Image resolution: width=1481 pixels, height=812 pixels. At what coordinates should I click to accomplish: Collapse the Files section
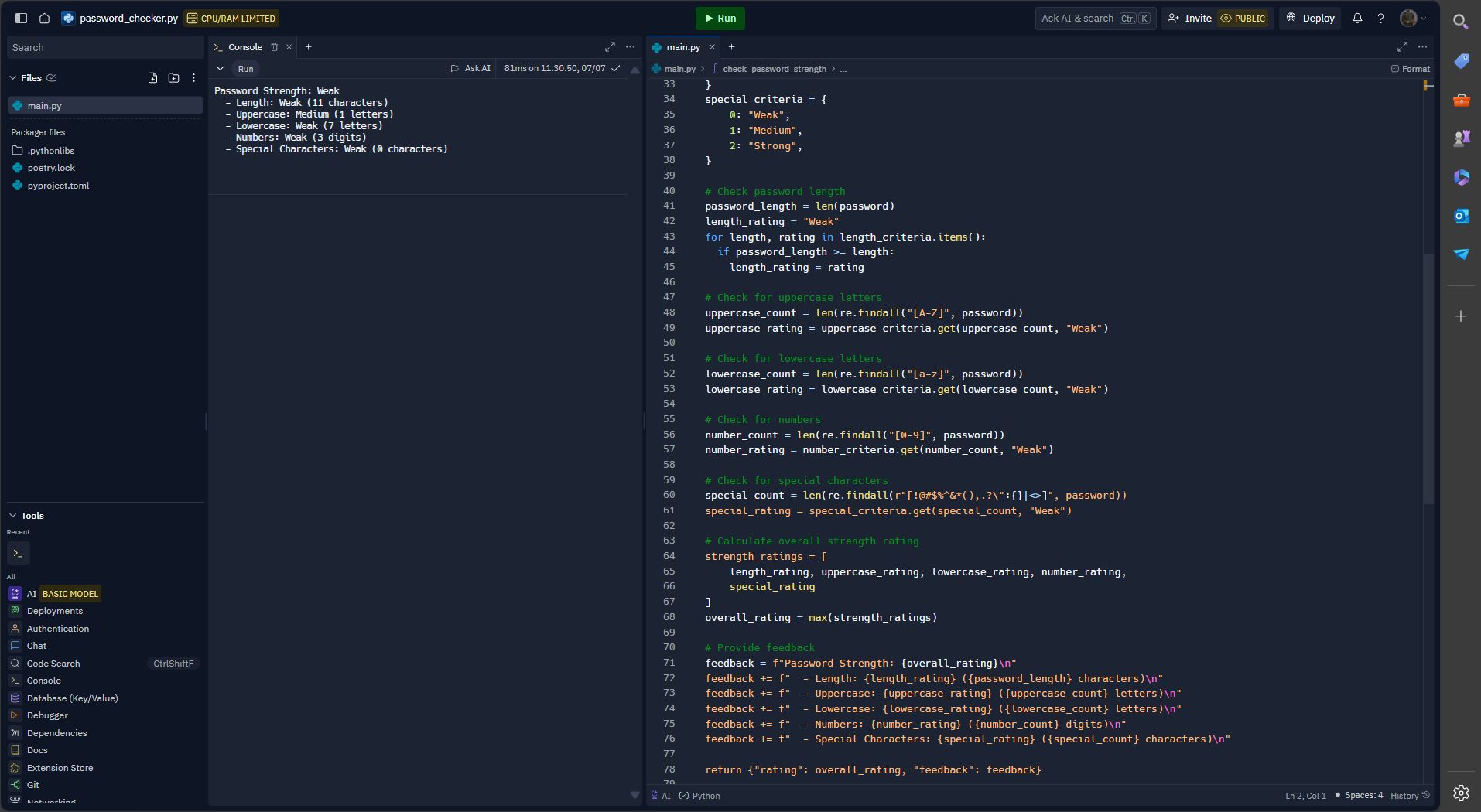[12, 78]
